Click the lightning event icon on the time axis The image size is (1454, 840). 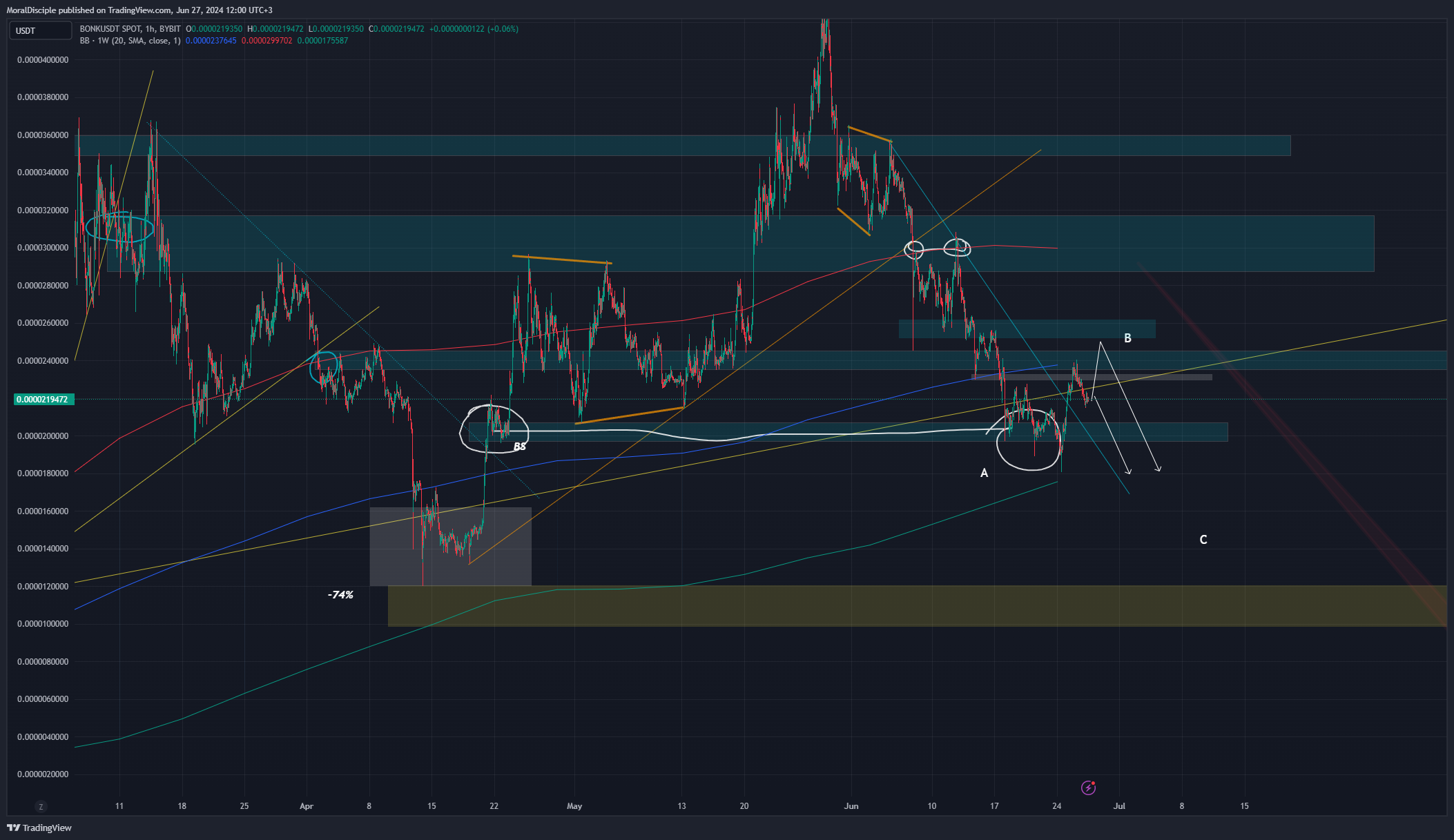[1088, 788]
